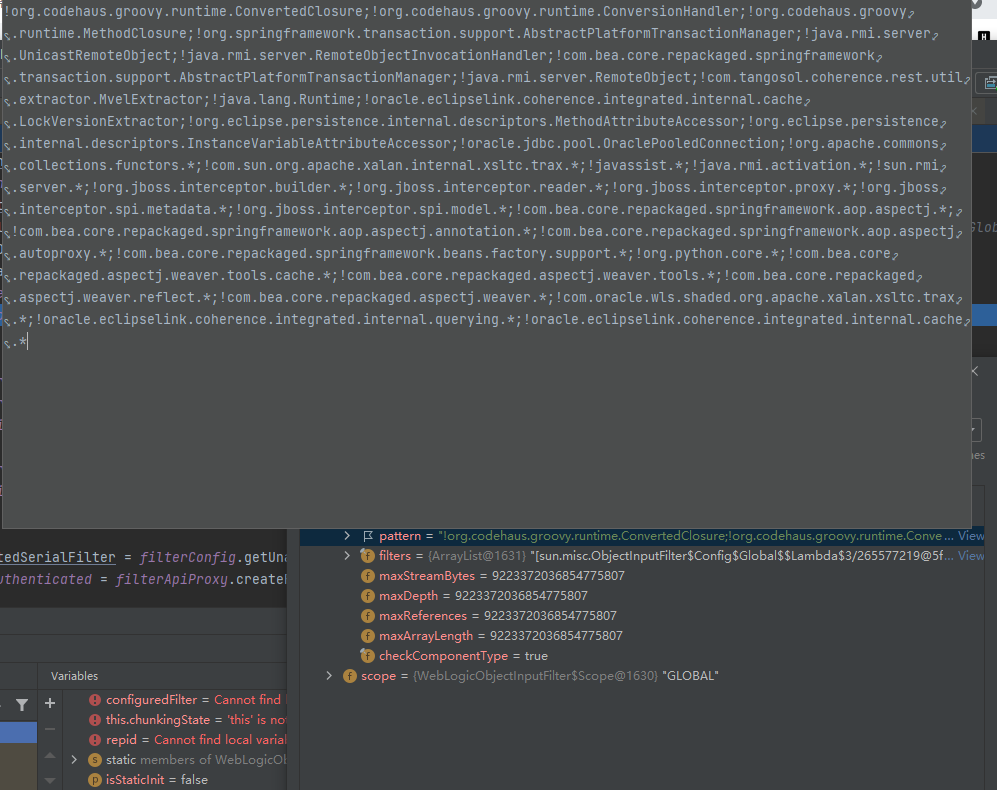997x790 pixels.
Task: Click "LockVersionExtractor" in the text popup
Action: point(99,121)
